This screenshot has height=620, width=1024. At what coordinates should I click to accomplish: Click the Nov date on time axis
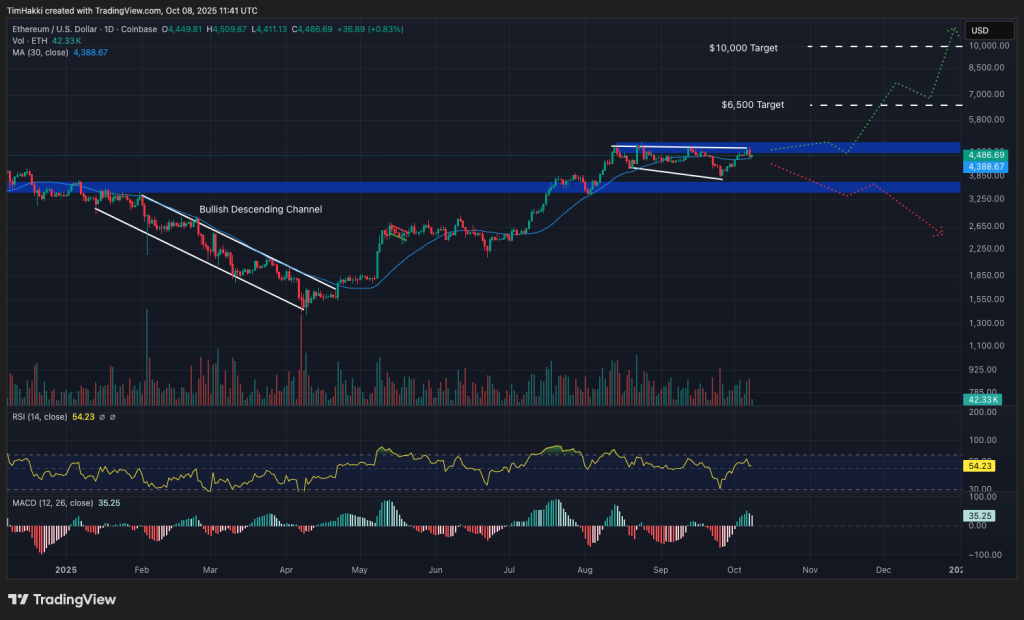pyautogui.click(x=810, y=568)
